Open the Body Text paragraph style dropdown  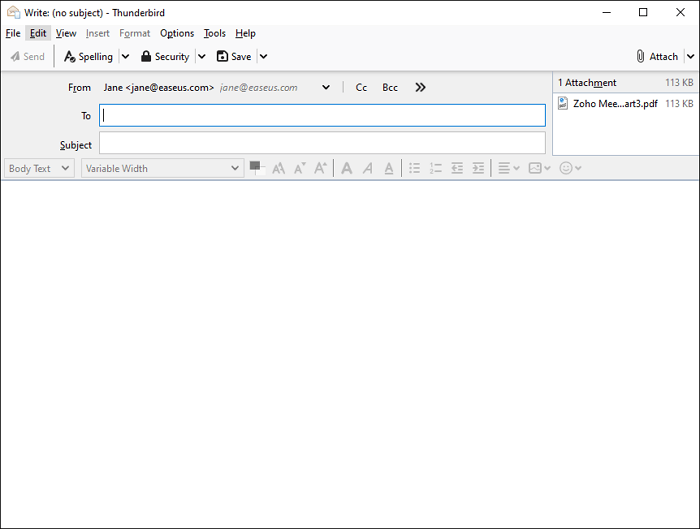(39, 168)
